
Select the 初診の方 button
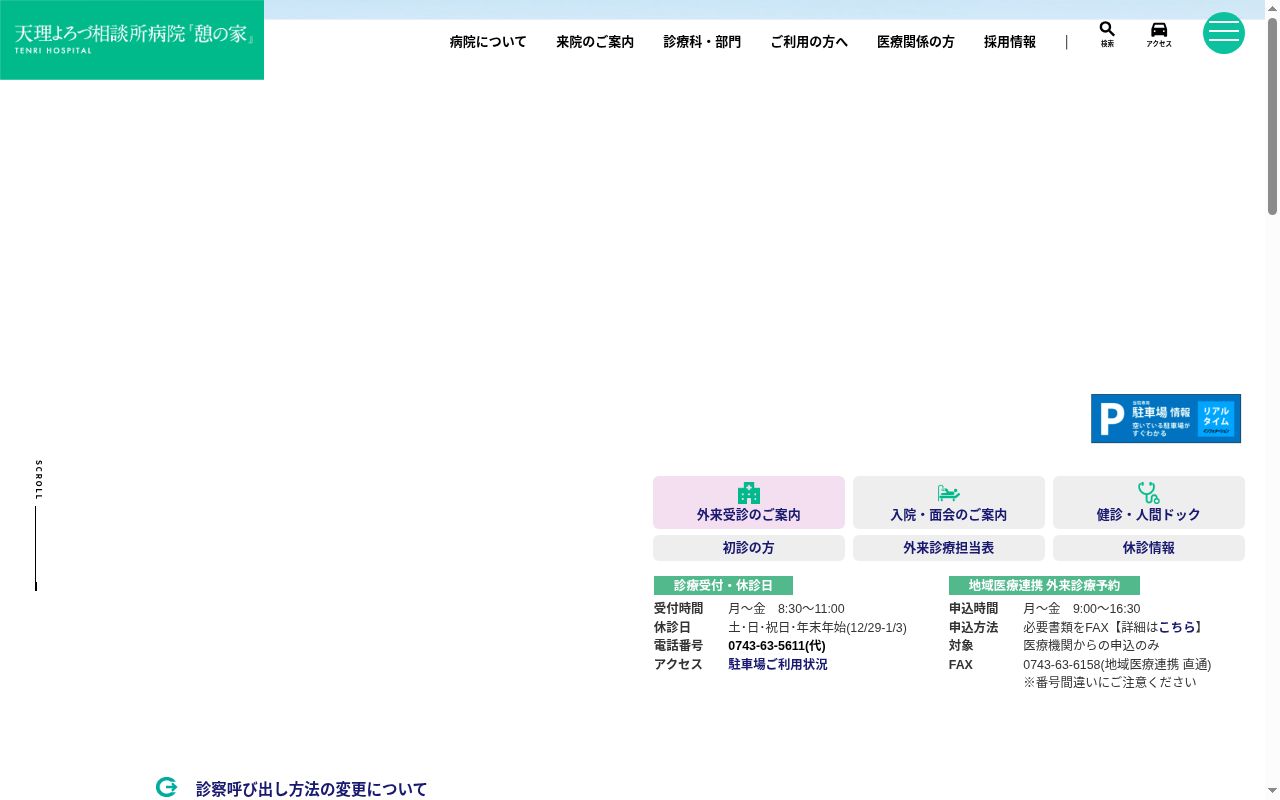tap(749, 548)
